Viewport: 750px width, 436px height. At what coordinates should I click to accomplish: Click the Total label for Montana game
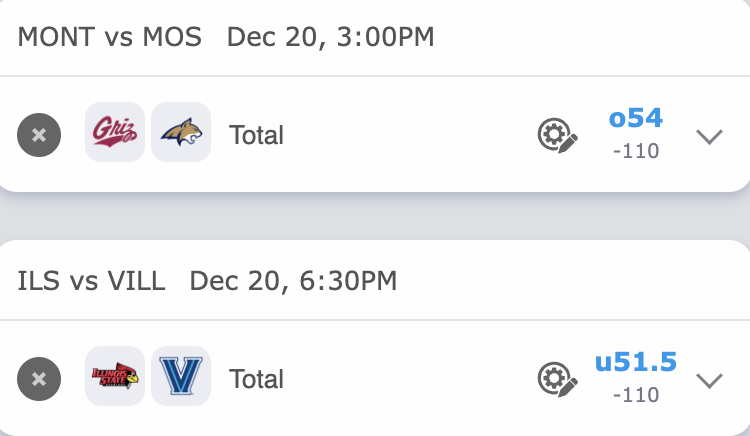coord(256,135)
